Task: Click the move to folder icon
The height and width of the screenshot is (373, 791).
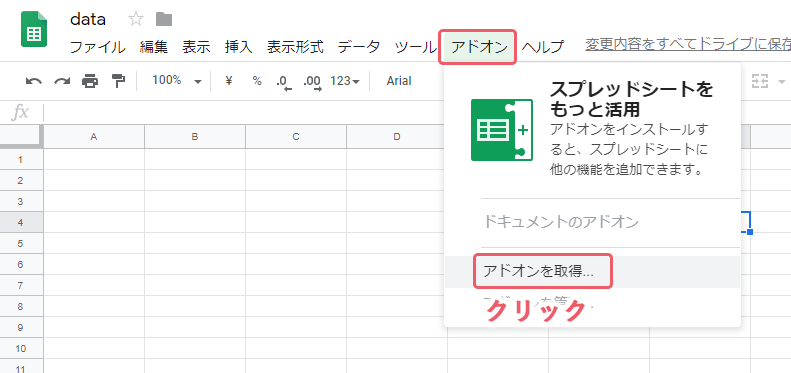Action: point(164,20)
